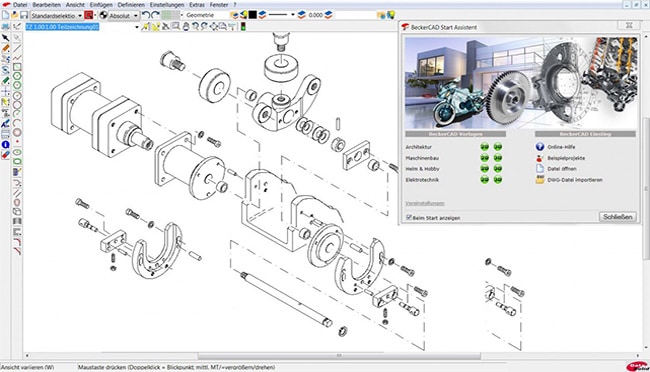This screenshot has width=650, height=372.
Task: Click the new file icon in the toolbar
Action: click(x=5, y=15)
